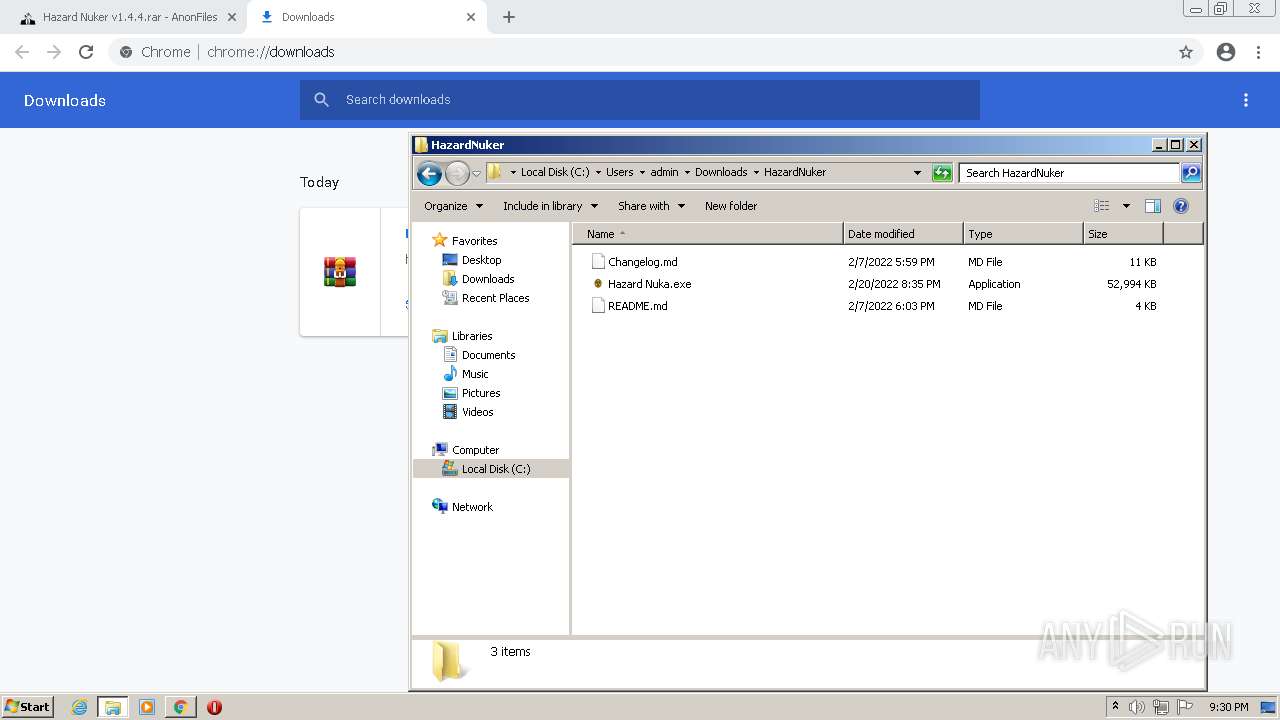
Task: Open the Share with dropdown
Action: pos(651,206)
